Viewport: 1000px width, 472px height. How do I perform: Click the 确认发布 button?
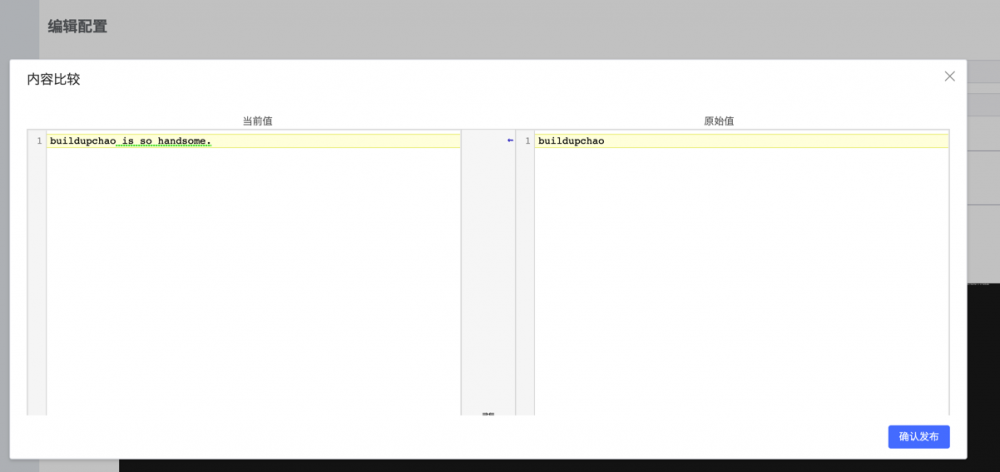point(918,437)
